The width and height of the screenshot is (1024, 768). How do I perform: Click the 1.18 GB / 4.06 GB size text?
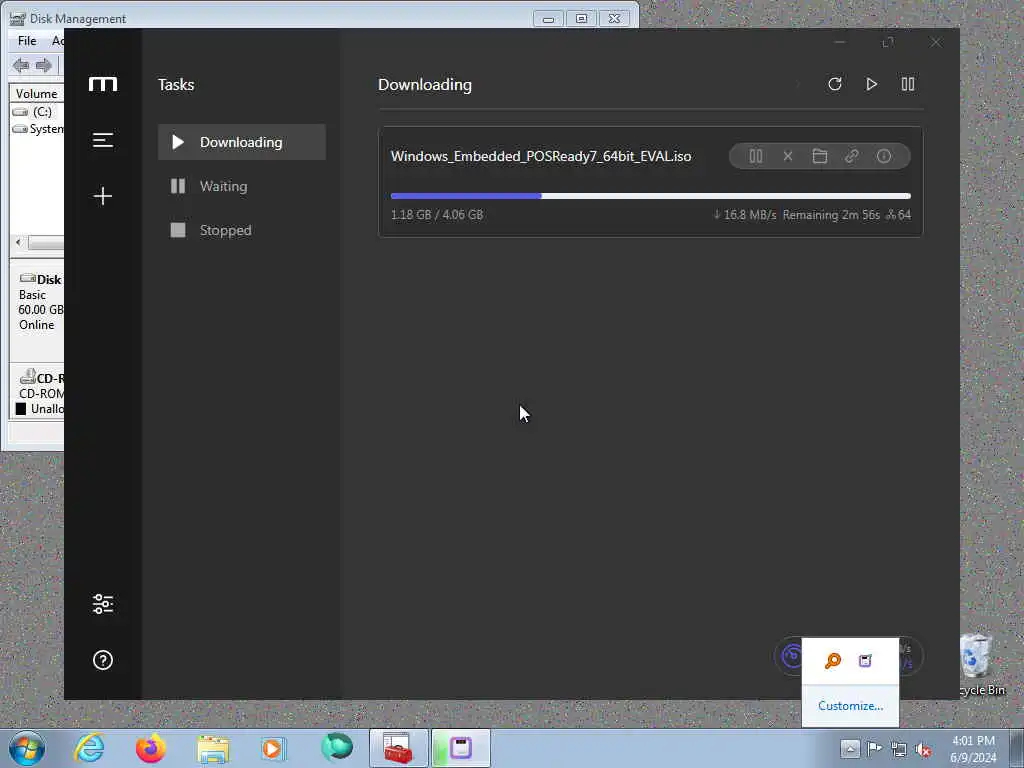click(x=437, y=215)
